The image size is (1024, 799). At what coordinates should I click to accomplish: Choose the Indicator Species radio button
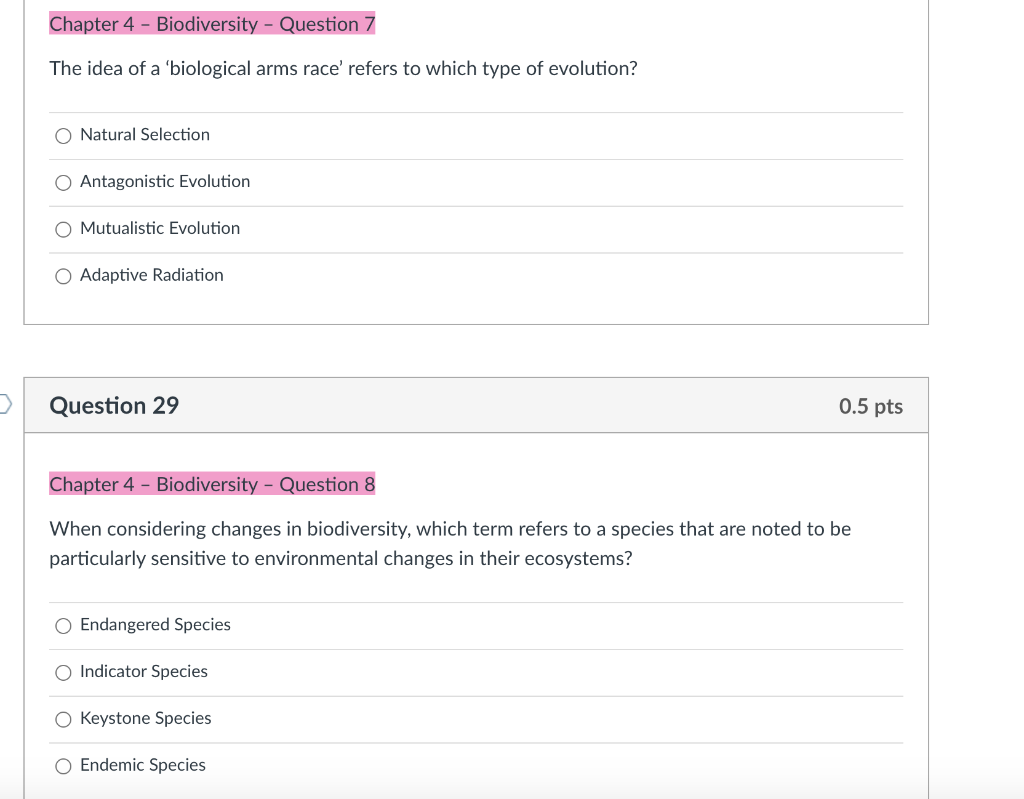pos(63,673)
